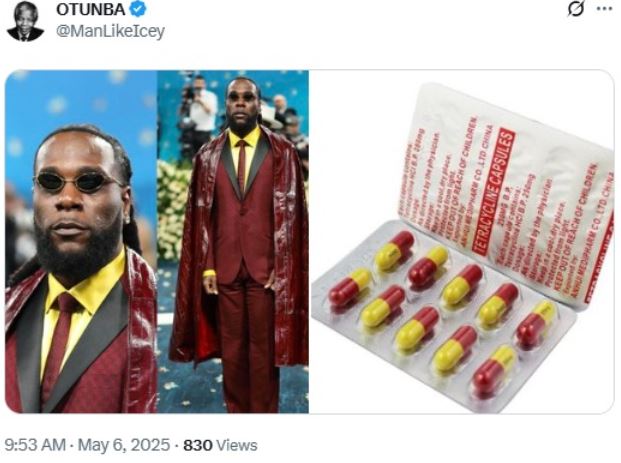Open the full-body maroon suit photo
Screen dimensions: 621x463
click(233, 242)
